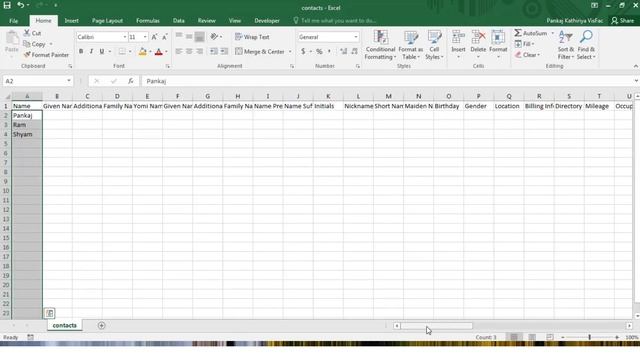Toggle Underline formatting
Viewport: 640px width, 360px height.
click(x=102, y=51)
